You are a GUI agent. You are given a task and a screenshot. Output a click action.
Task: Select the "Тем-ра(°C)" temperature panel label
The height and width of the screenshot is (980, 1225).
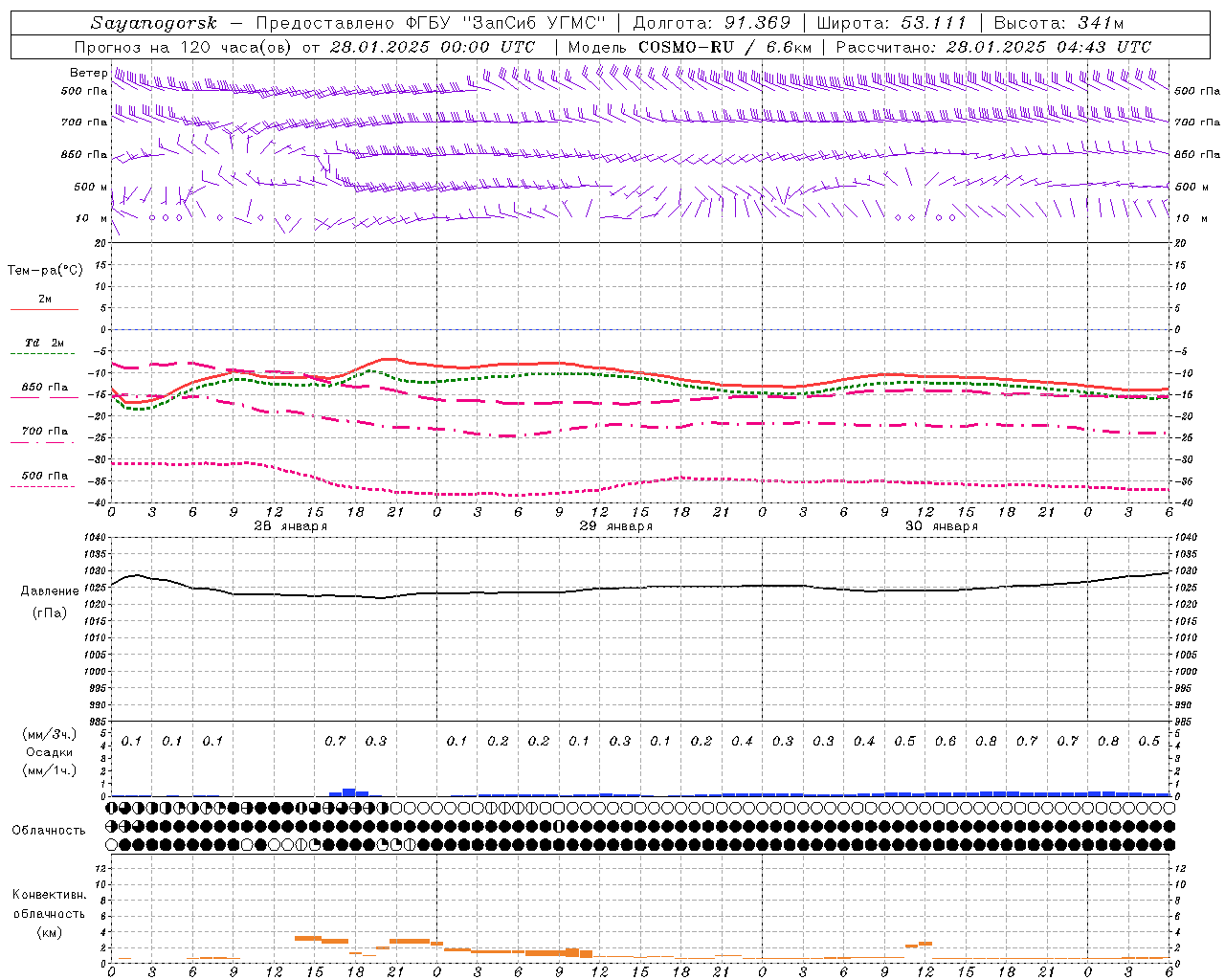[x=45, y=271]
